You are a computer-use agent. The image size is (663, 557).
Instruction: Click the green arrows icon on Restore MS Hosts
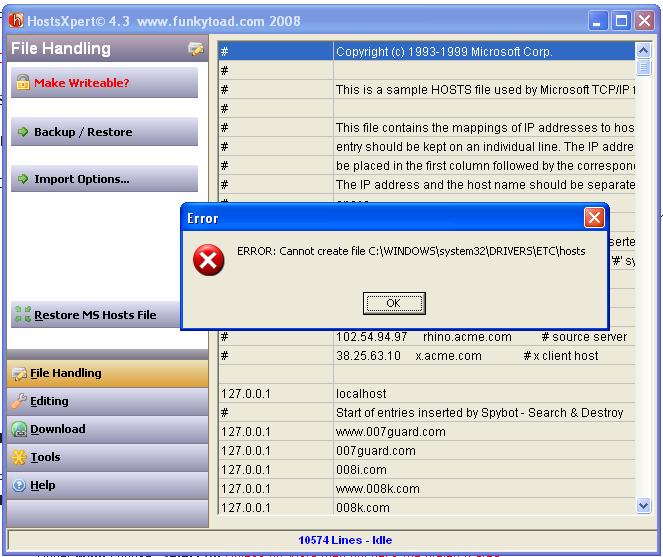pos(23,314)
